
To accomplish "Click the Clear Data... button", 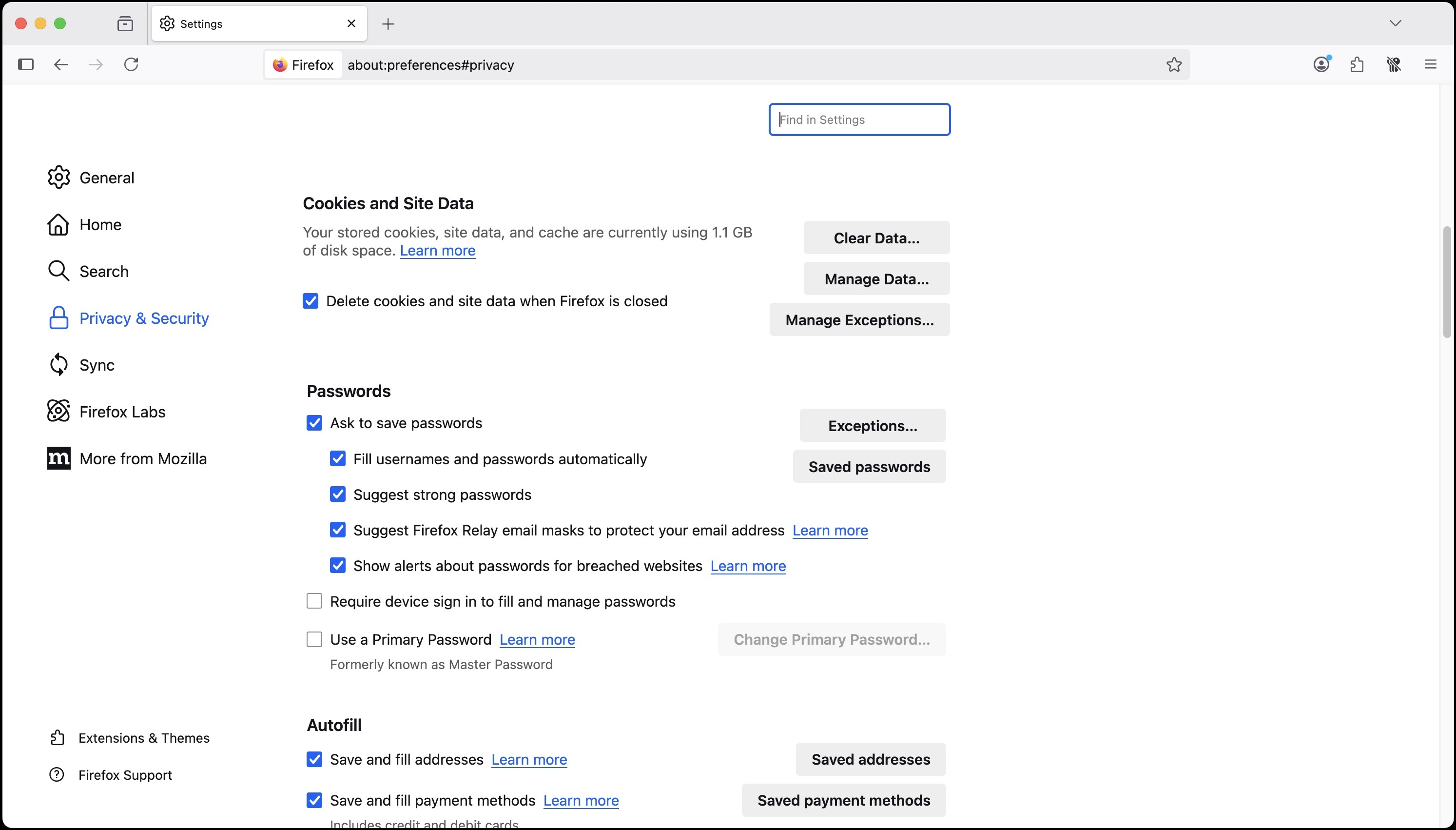I will point(877,237).
